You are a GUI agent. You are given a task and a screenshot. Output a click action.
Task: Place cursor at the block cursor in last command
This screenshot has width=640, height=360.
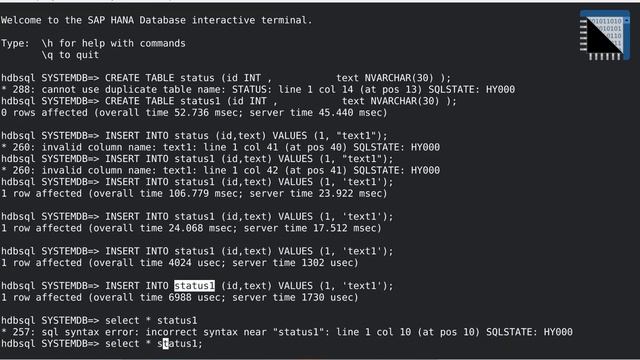point(165,344)
